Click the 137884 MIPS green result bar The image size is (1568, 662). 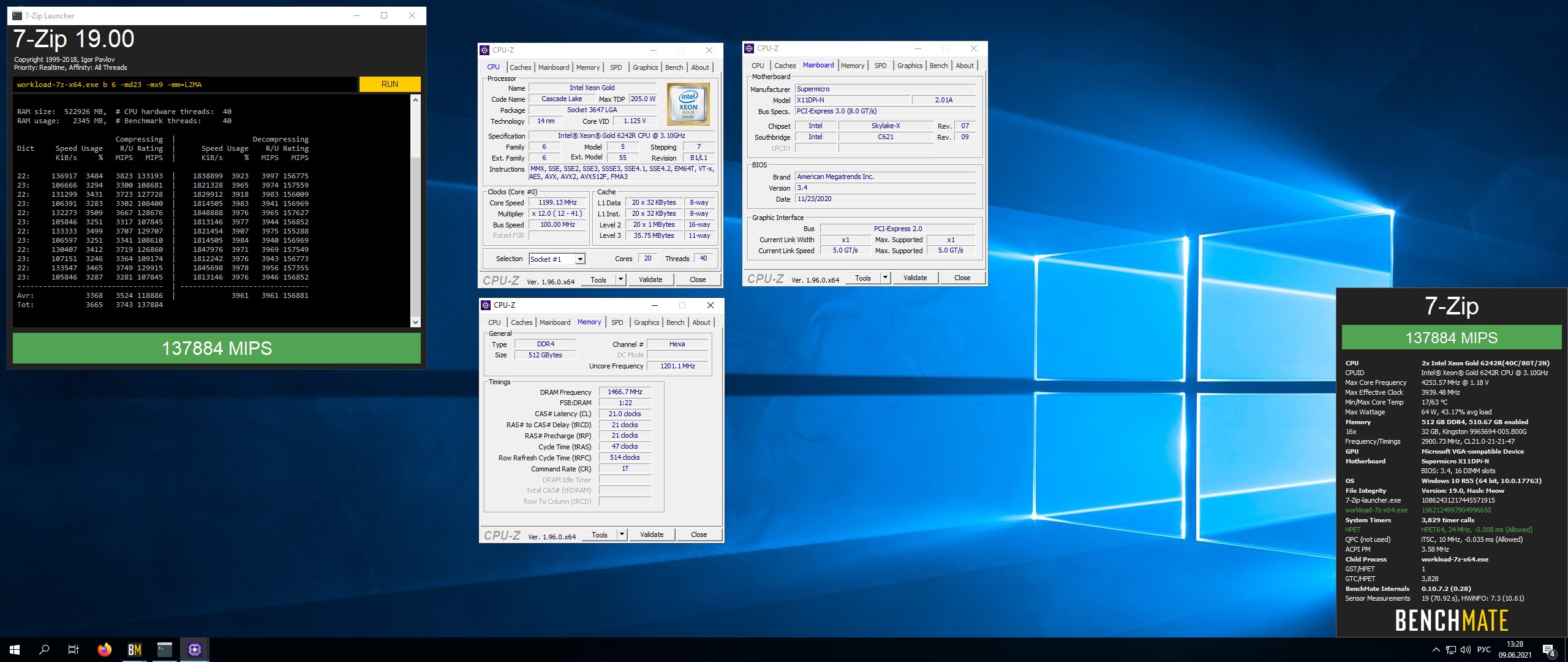217,348
